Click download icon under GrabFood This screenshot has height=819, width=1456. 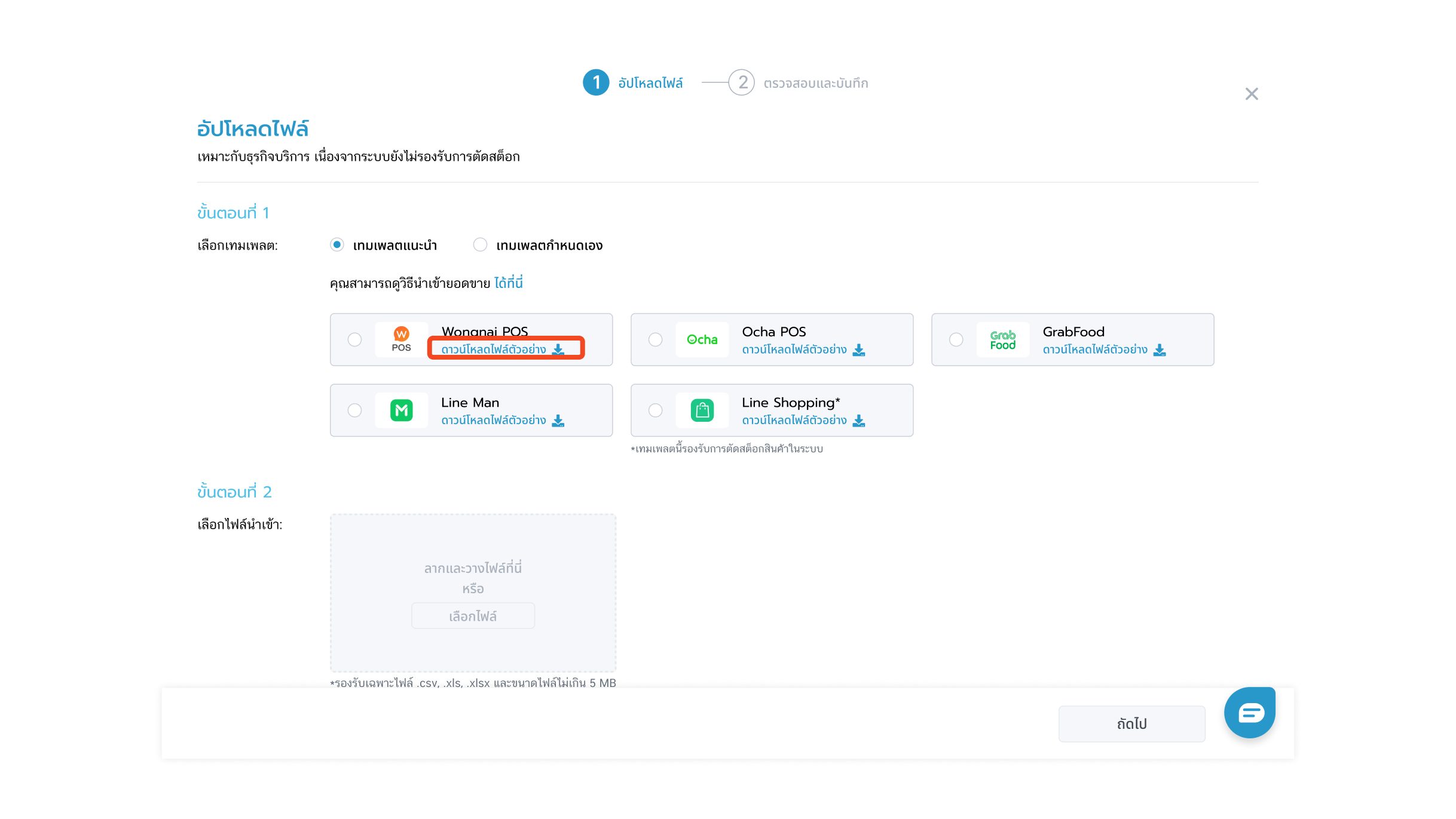[x=1160, y=350]
